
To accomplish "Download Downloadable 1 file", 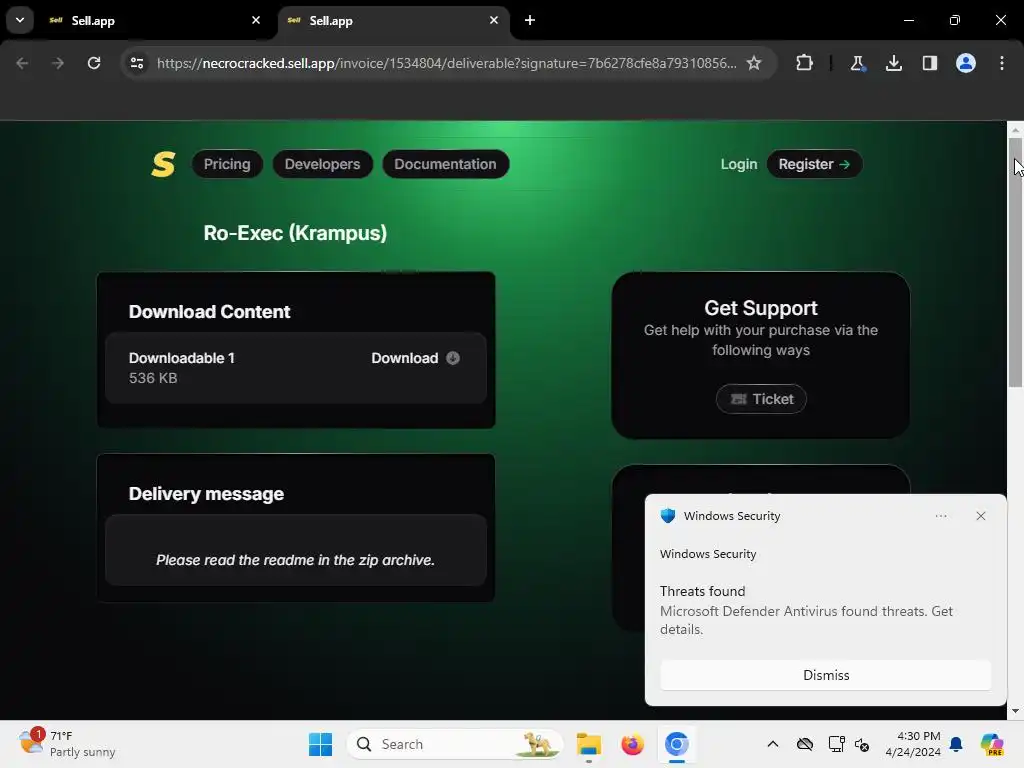I will click(x=415, y=358).
